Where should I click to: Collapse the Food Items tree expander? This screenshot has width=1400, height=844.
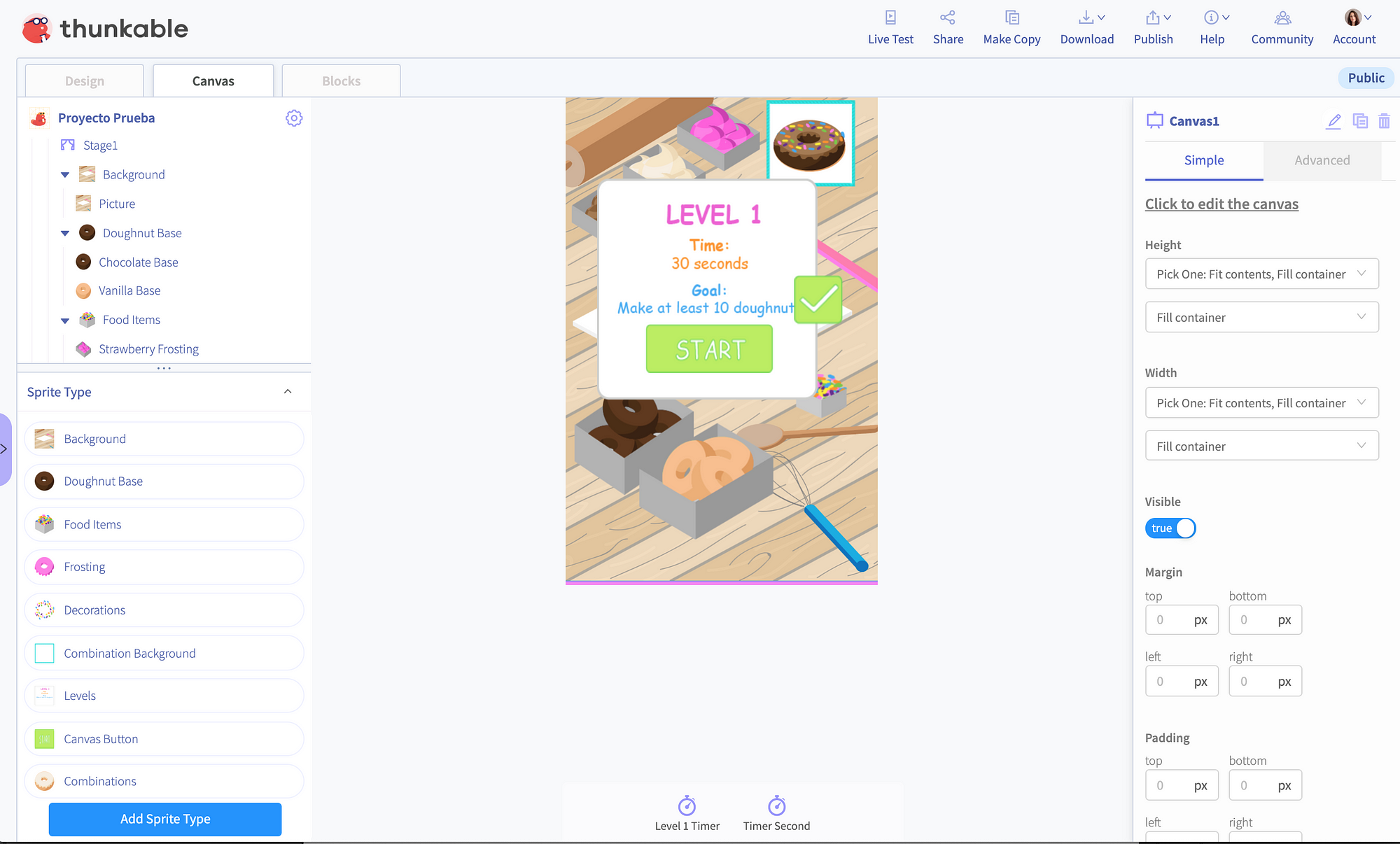pyautogui.click(x=65, y=320)
